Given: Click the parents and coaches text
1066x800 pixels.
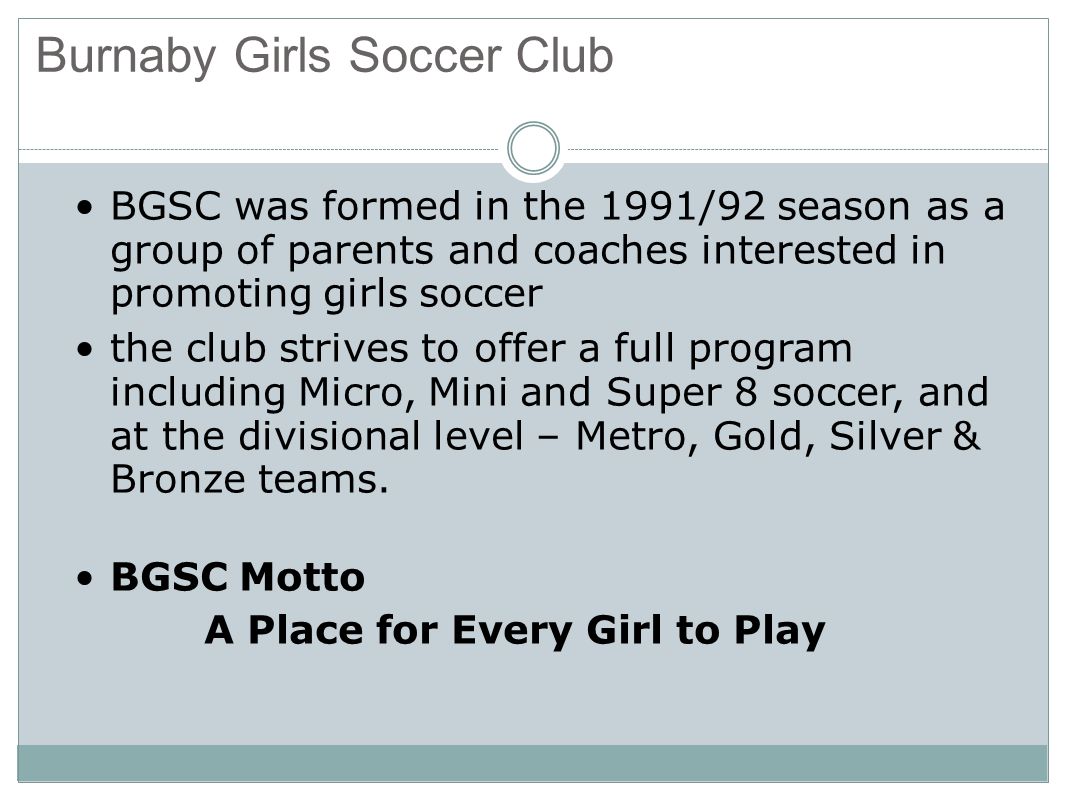Looking at the screenshot, I should [x=488, y=251].
